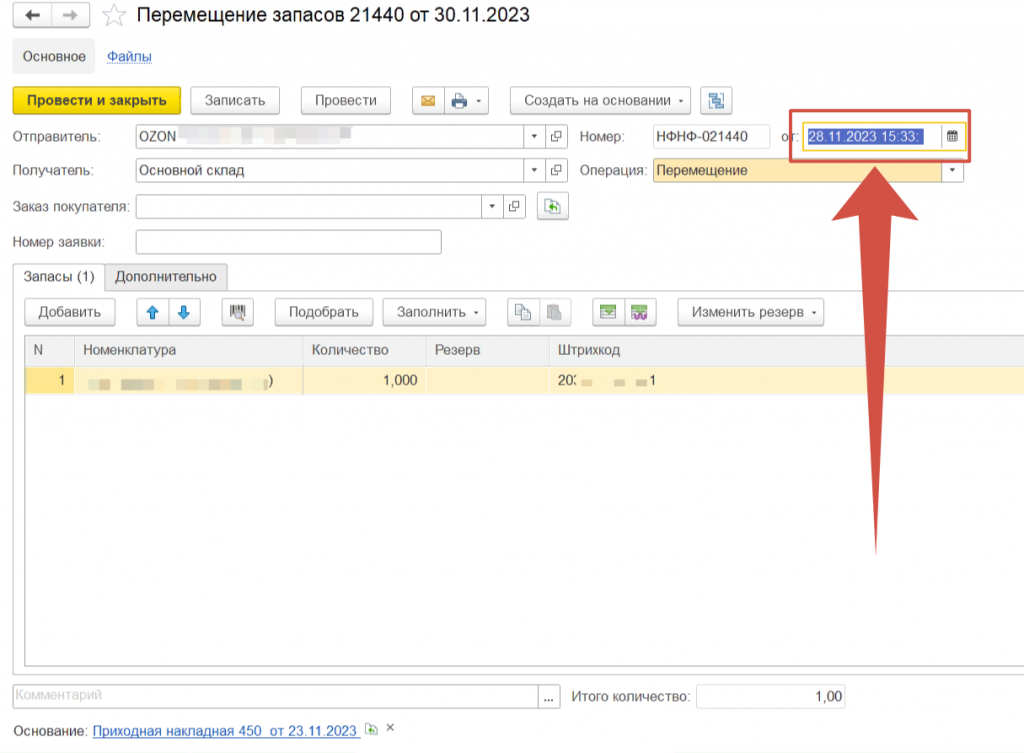Open the Файлы tab link
The height and width of the screenshot is (753, 1024).
[x=129, y=57]
